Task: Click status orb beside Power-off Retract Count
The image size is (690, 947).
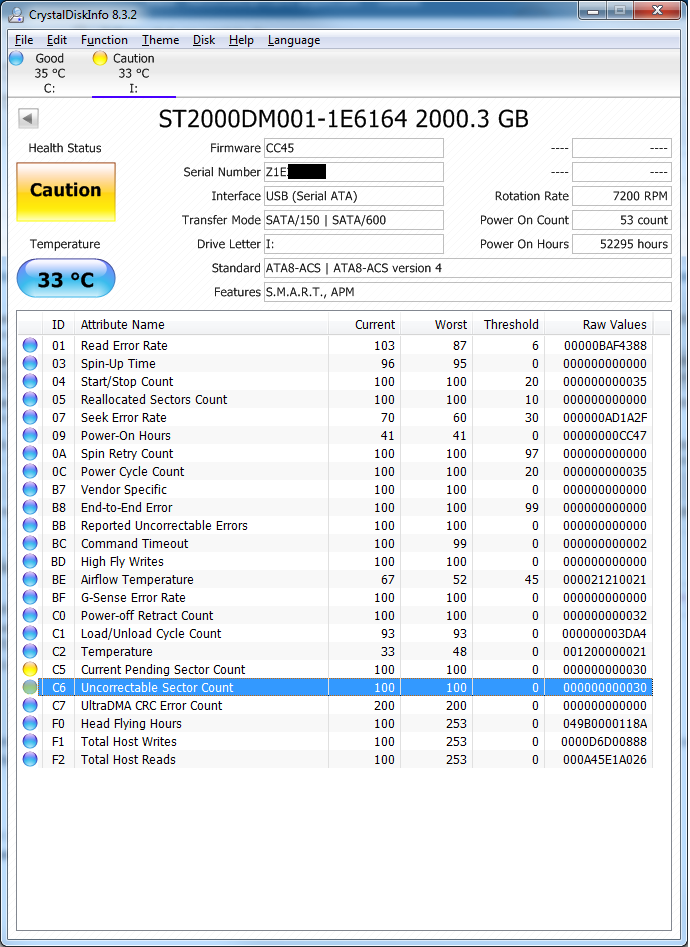Action: 30,615
